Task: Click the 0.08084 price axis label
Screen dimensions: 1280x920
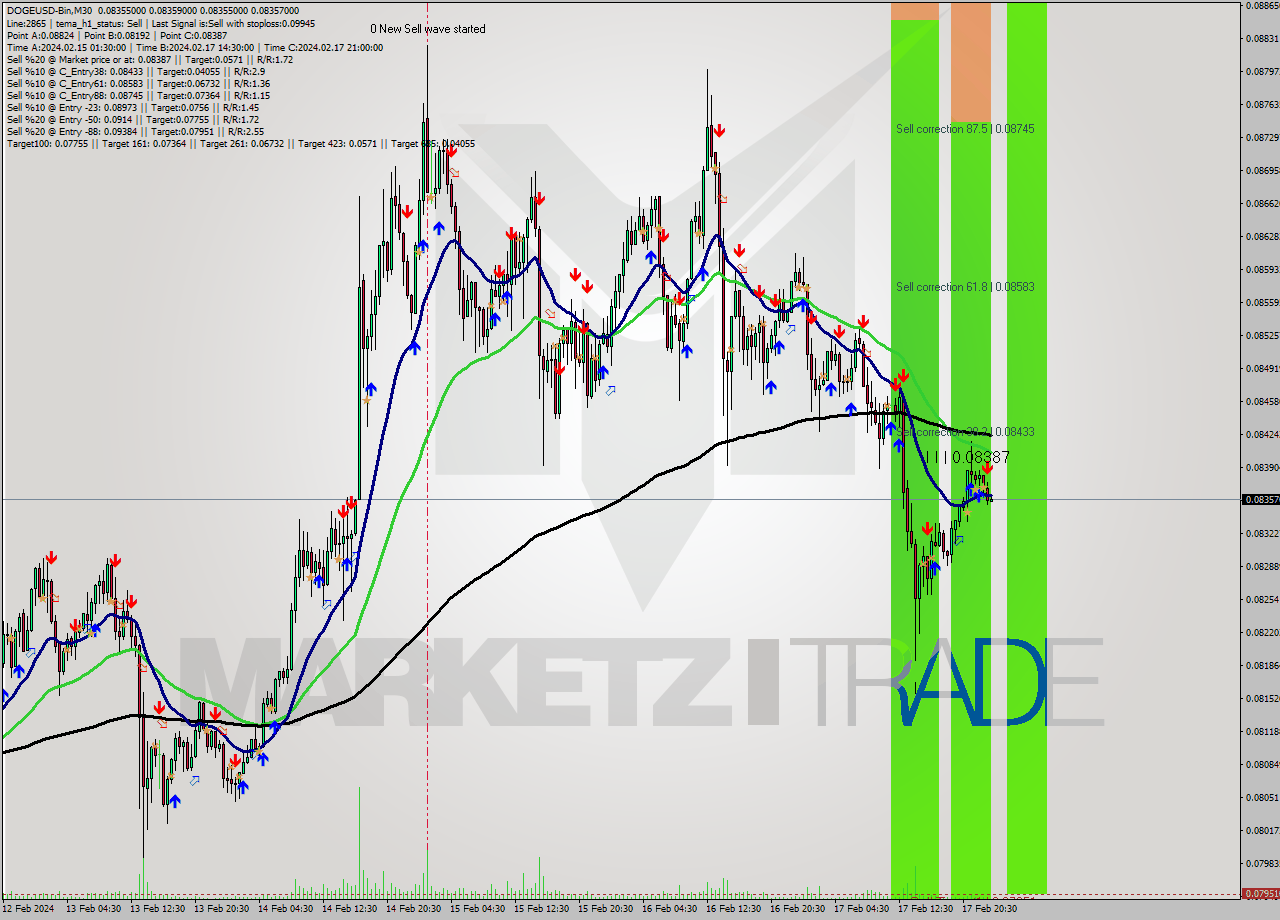Action: pyautogui.click(x=1262, y=764)
